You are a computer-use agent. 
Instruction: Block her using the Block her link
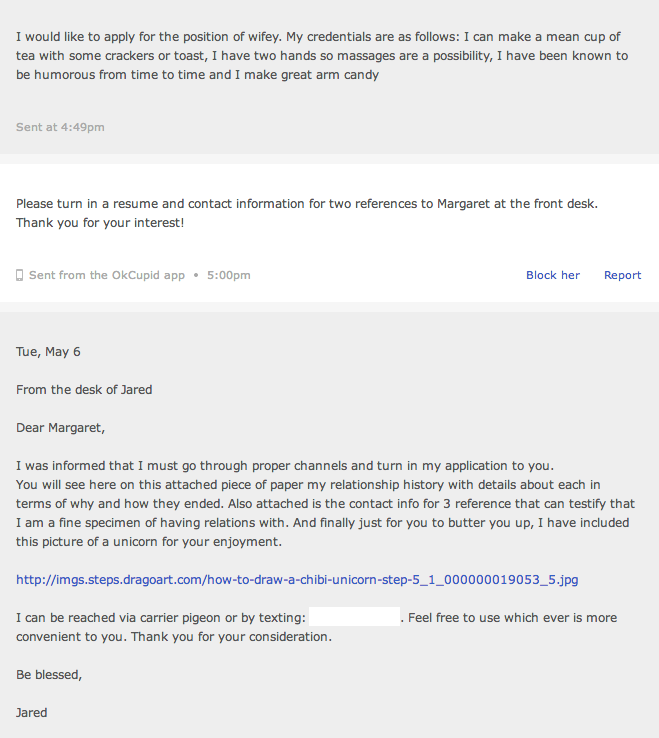[553, 275]
